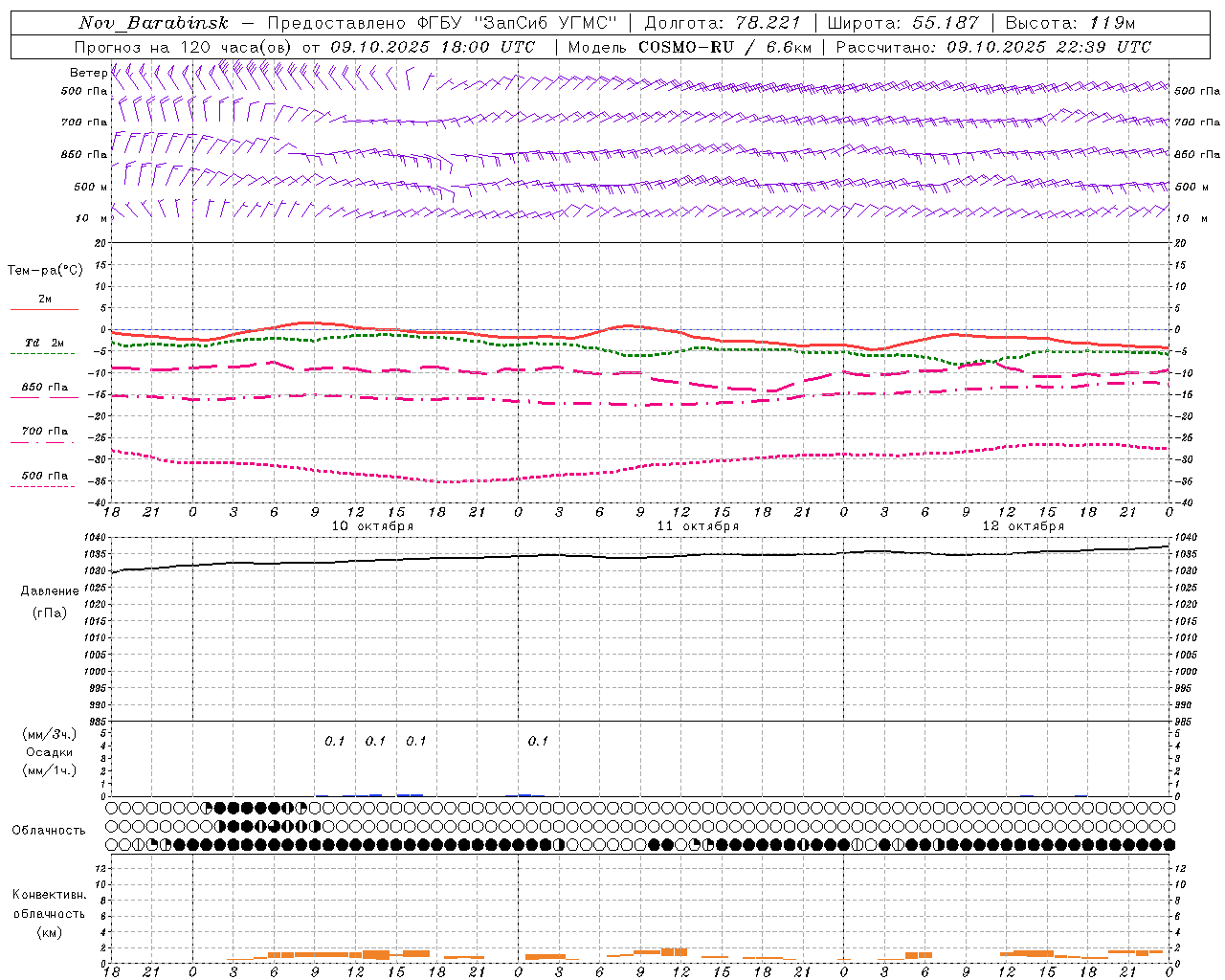Image resolution: width=1225 pixels, height=980 pixels.
Task: Click the '2м' temperature legend entry
Action: pos(45,300)
